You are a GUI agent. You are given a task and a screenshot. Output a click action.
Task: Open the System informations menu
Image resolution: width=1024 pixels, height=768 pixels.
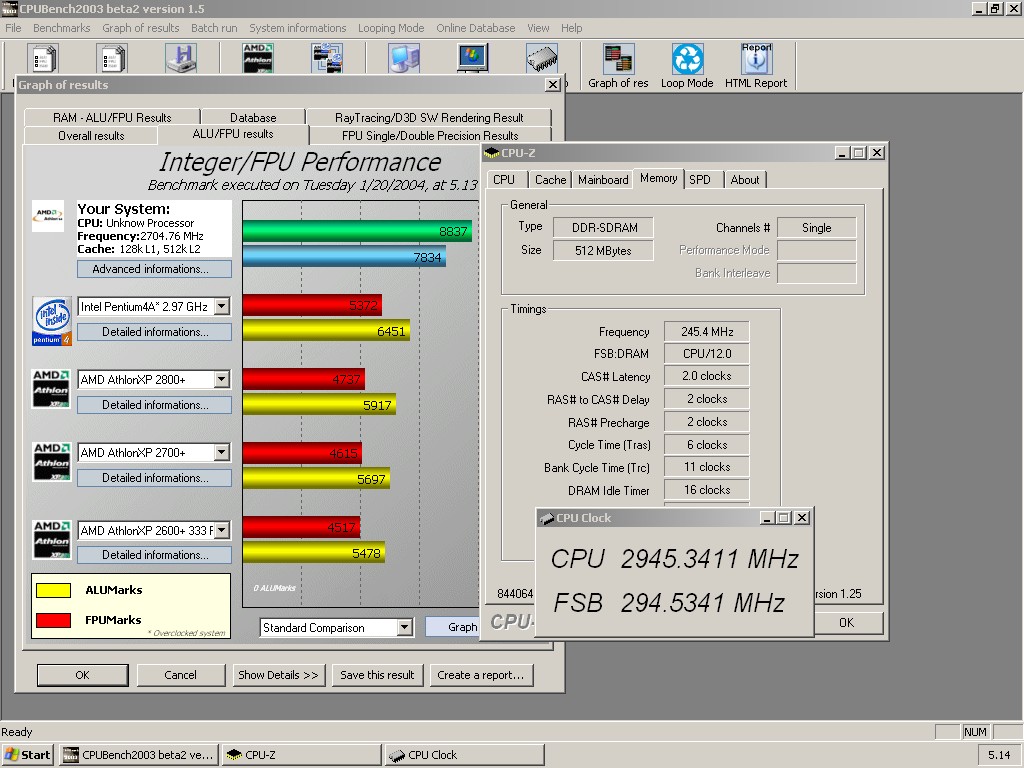tap(298, 28)
